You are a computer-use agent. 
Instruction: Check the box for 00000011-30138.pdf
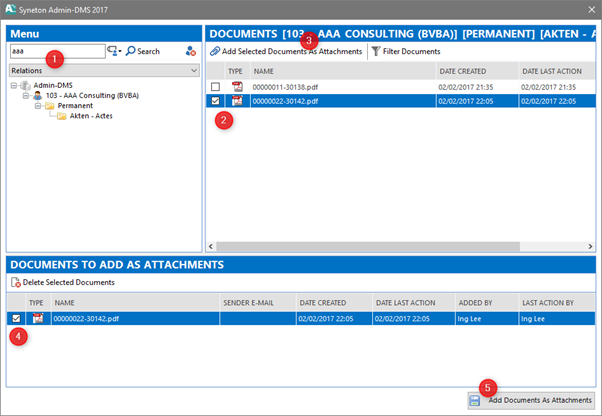pos(216,87)
